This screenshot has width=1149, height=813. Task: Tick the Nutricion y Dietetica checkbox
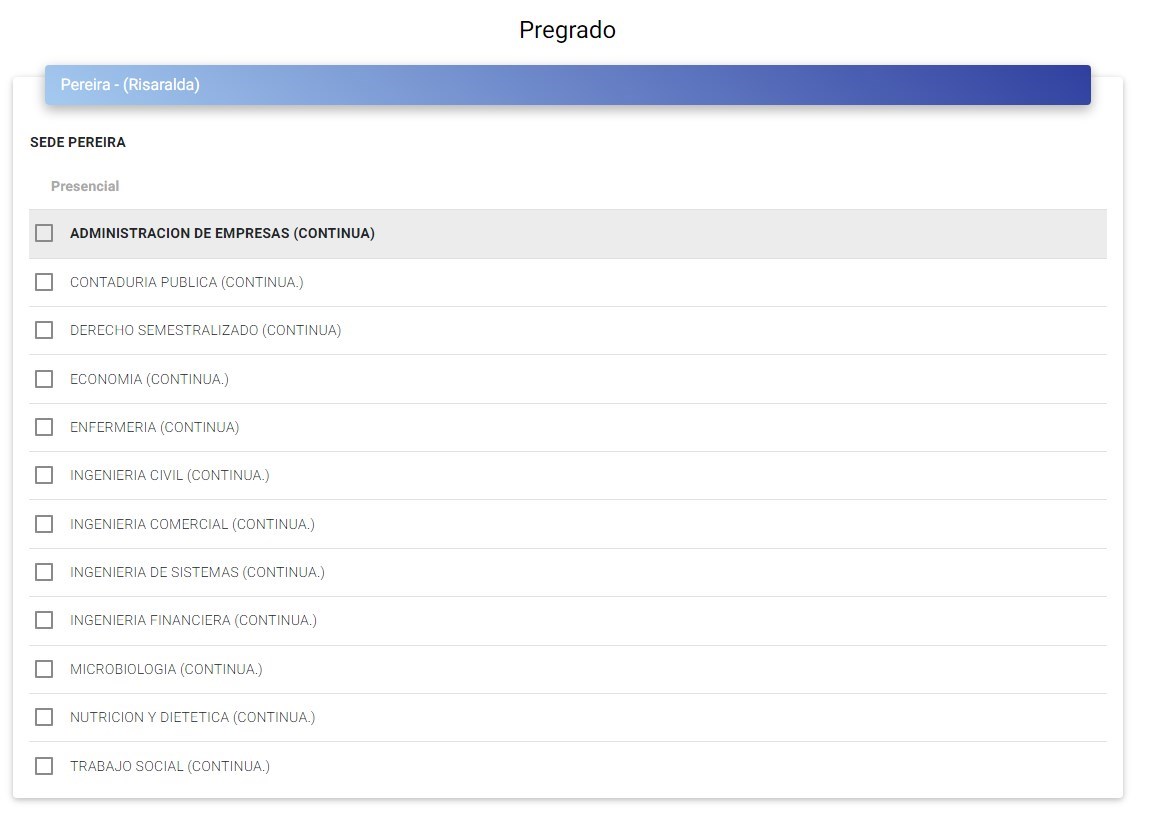(x=44, y=717)
